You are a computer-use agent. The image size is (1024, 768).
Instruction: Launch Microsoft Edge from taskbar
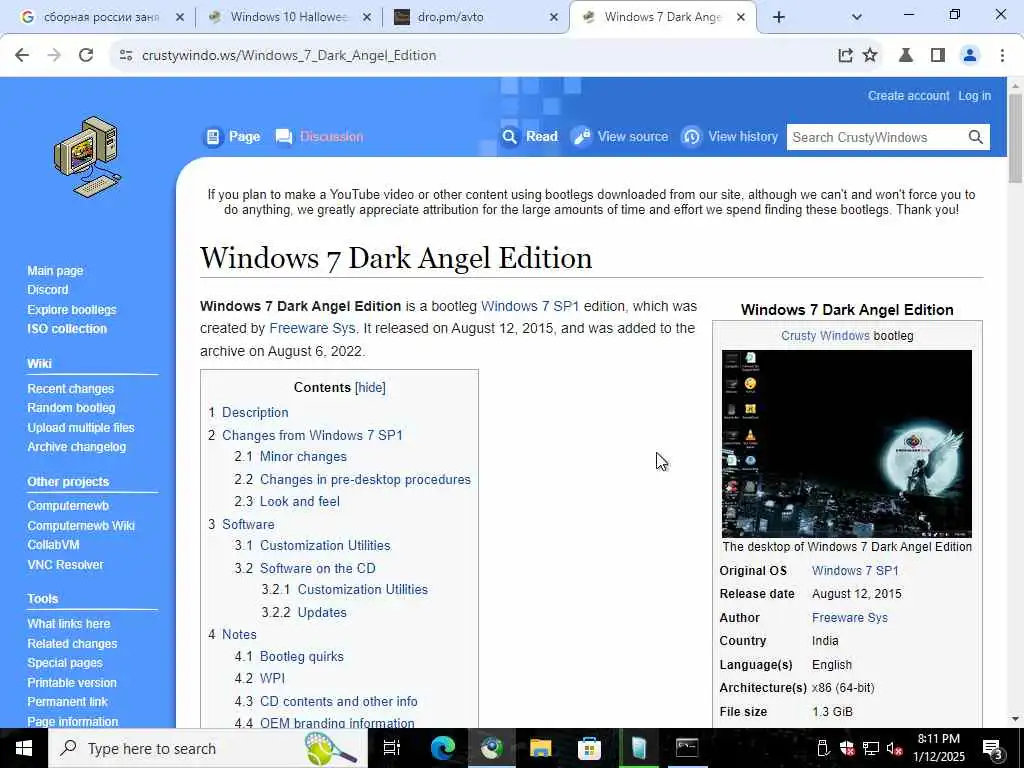[443, 748]
